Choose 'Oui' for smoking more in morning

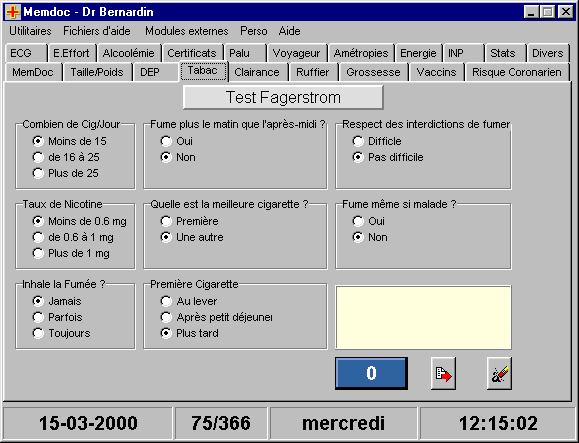(177, 141)
